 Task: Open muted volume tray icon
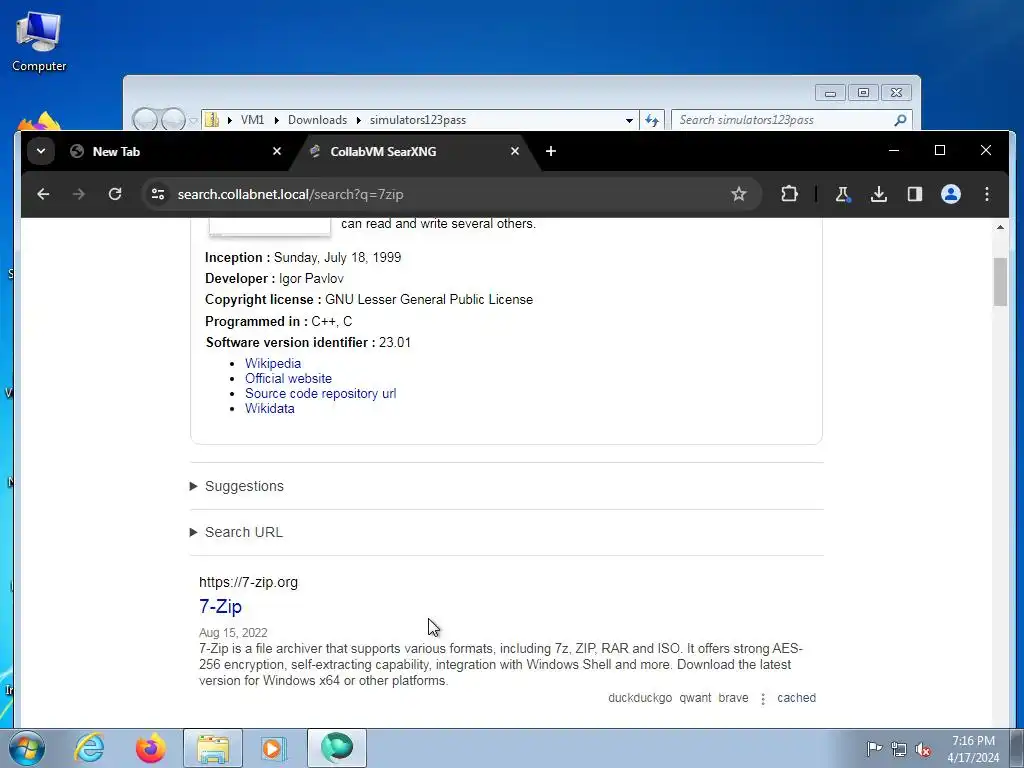pos(923,749)
